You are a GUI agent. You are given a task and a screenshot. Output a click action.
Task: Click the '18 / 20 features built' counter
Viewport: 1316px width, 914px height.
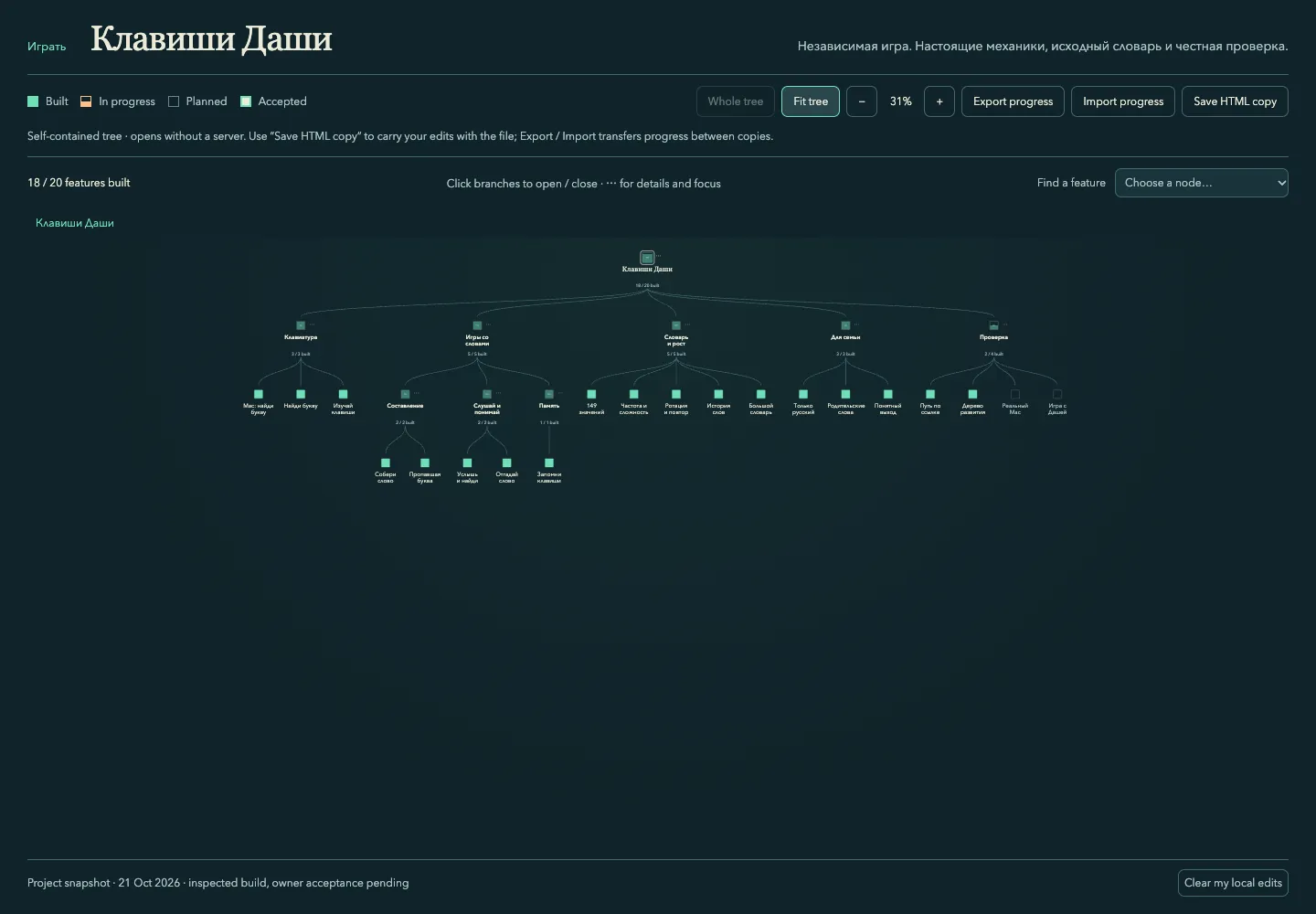point(79,183)
